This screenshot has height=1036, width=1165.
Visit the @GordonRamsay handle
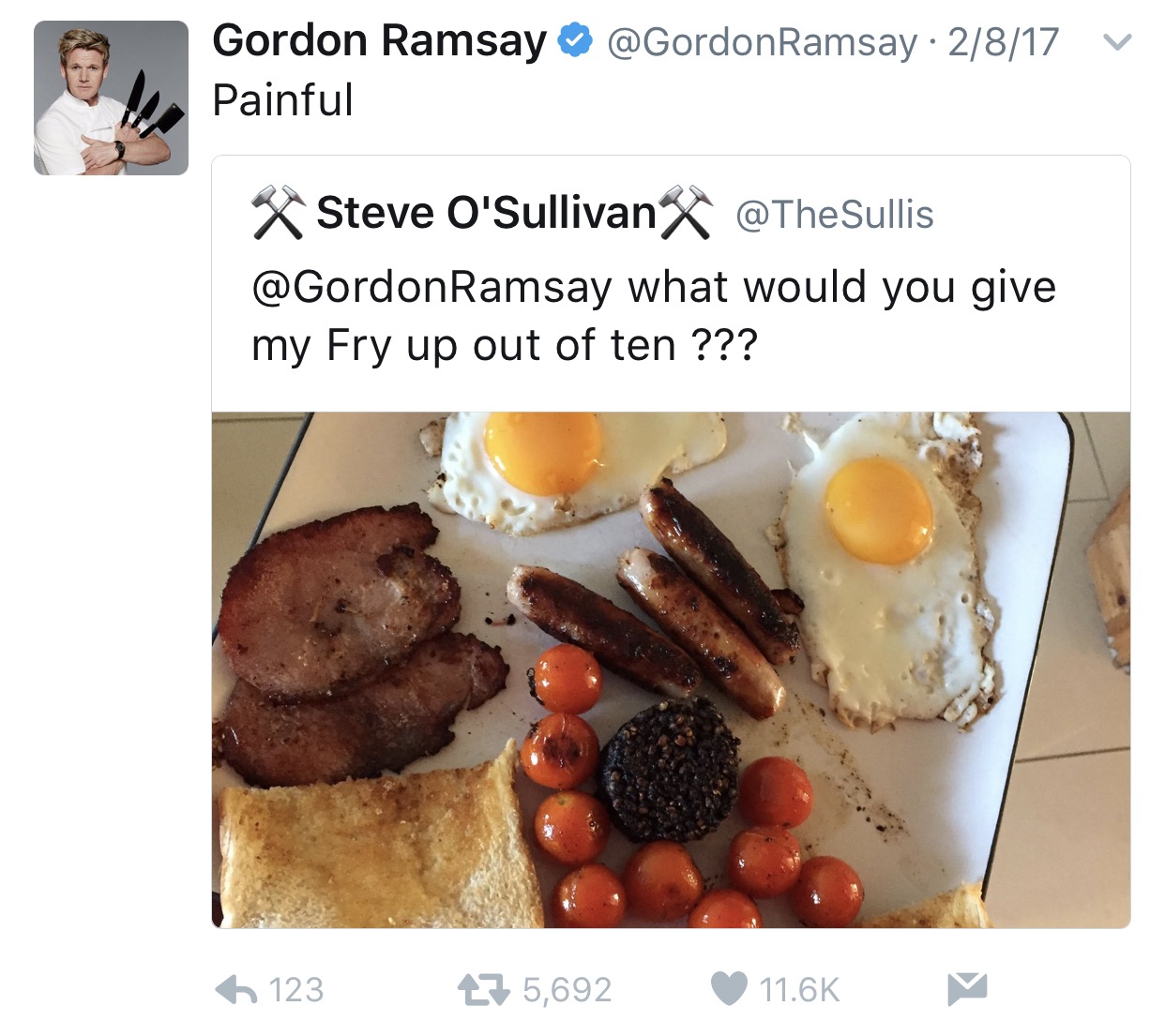762,42
